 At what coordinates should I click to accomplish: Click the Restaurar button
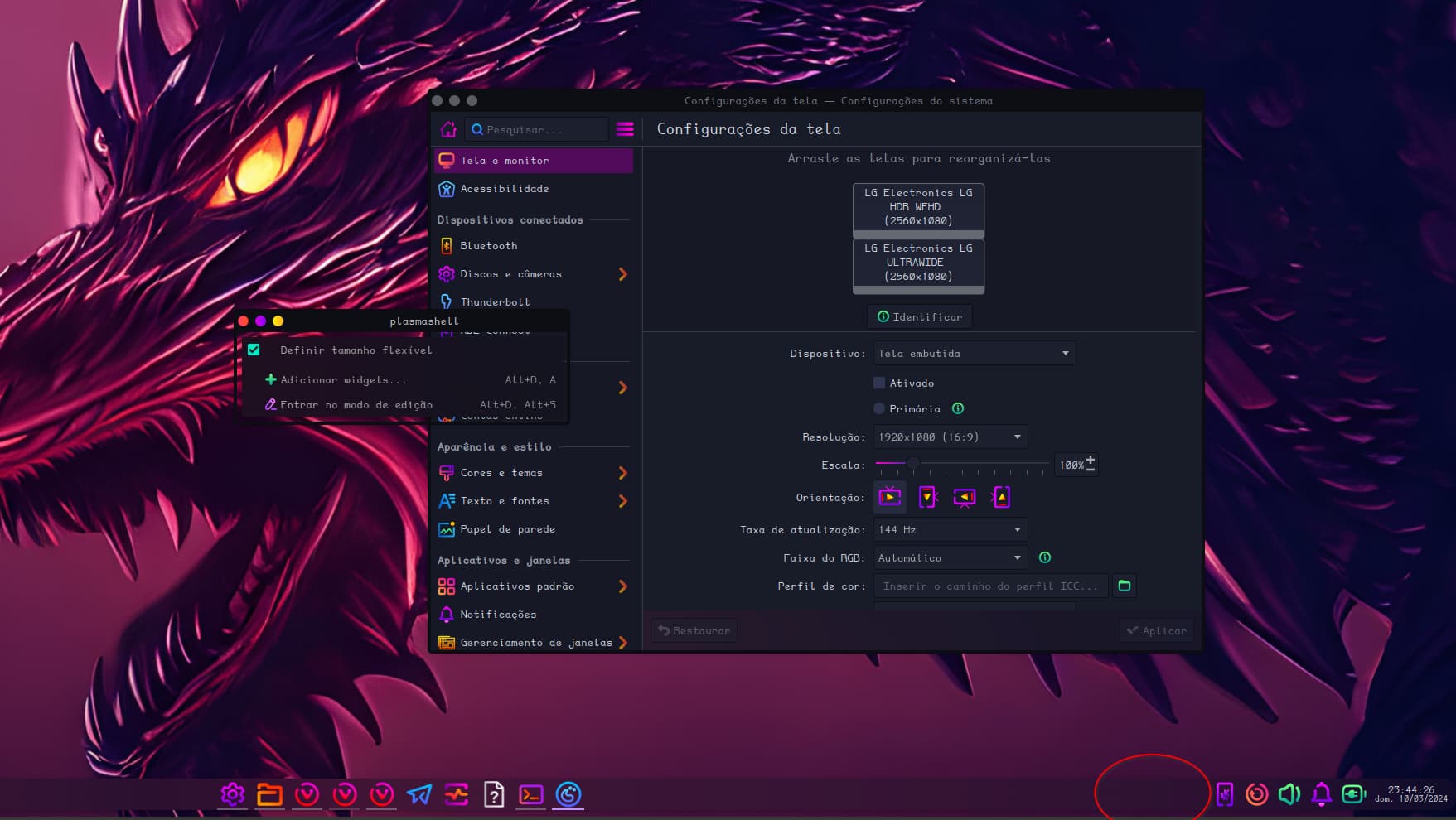point(694,630)
